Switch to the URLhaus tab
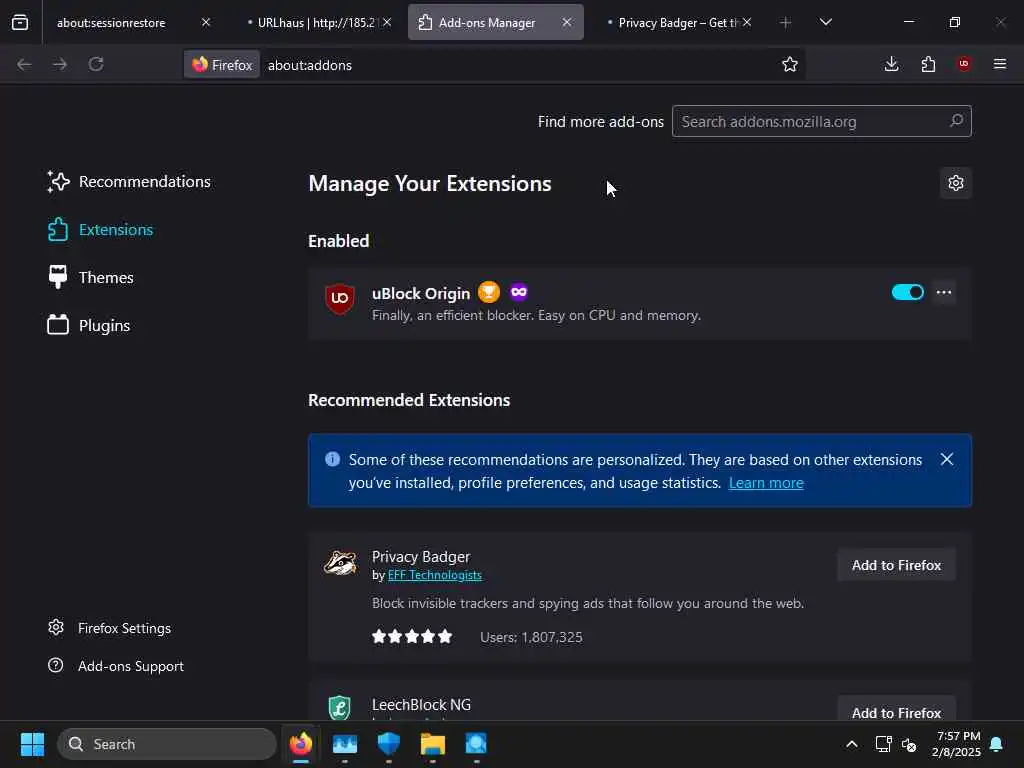The width and height of the screenshot is (1024, 768). click(x=318, y=22)
